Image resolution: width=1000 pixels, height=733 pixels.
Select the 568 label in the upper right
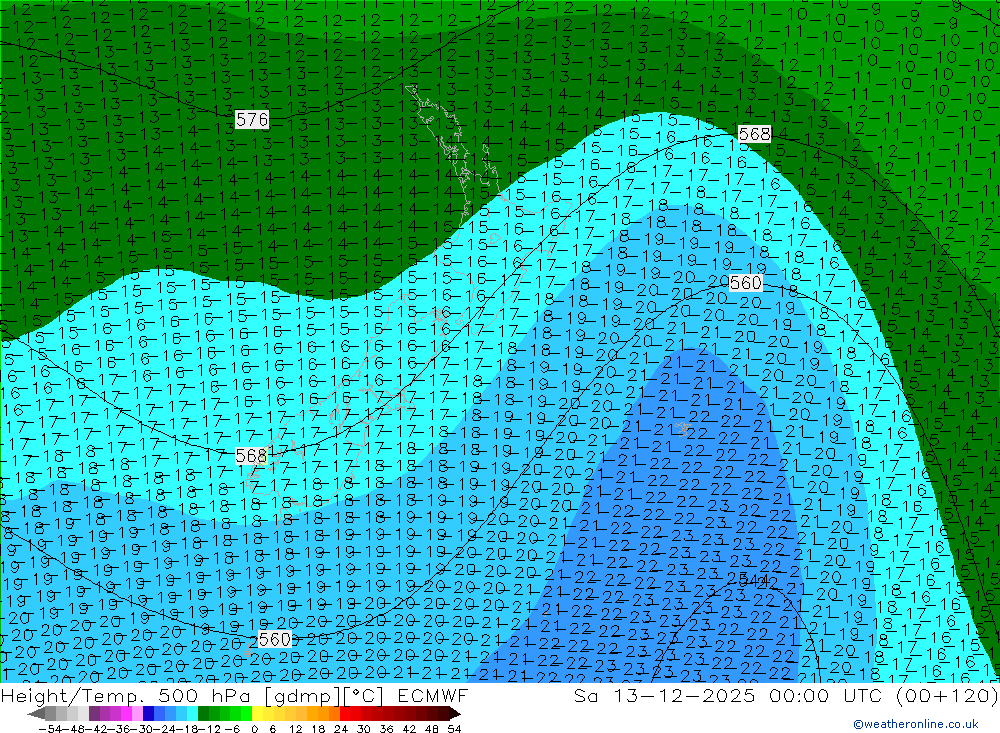click(754, 134)
